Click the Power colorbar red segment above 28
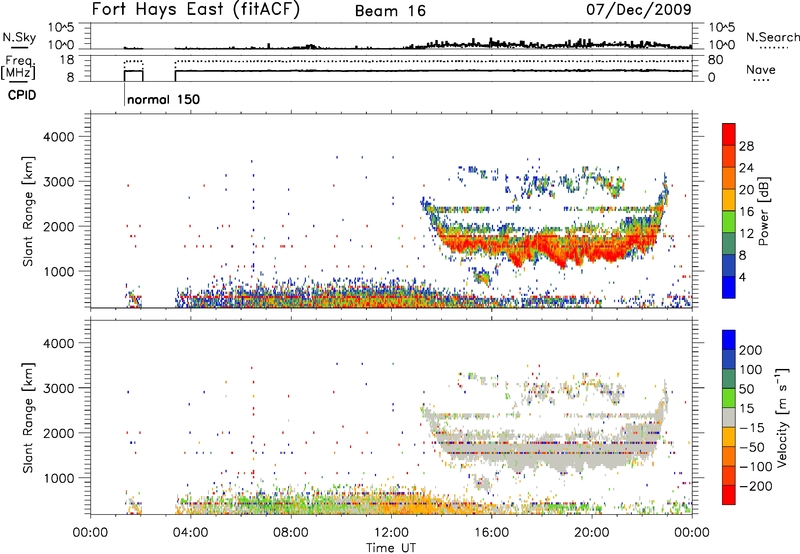 (x=729, y=134)
